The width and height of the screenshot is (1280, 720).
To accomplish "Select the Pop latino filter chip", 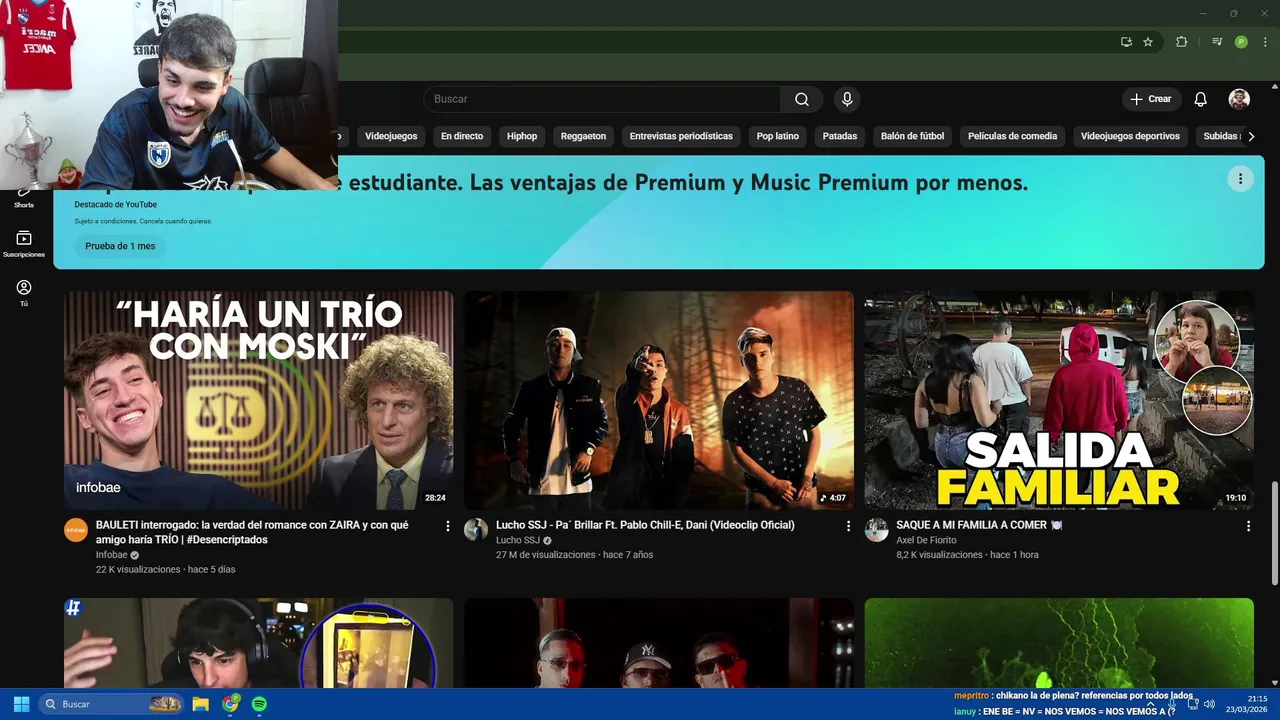I will 778,136.
